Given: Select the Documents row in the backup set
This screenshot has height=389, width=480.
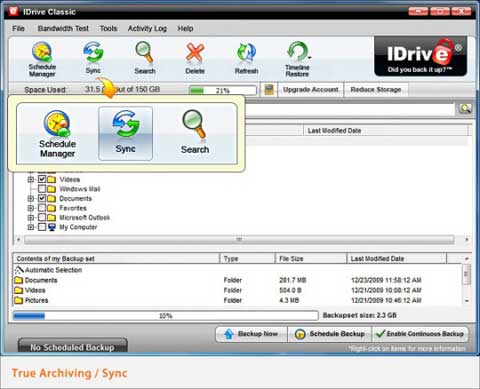Looking at the screenshot, I should tap(237, 280).
